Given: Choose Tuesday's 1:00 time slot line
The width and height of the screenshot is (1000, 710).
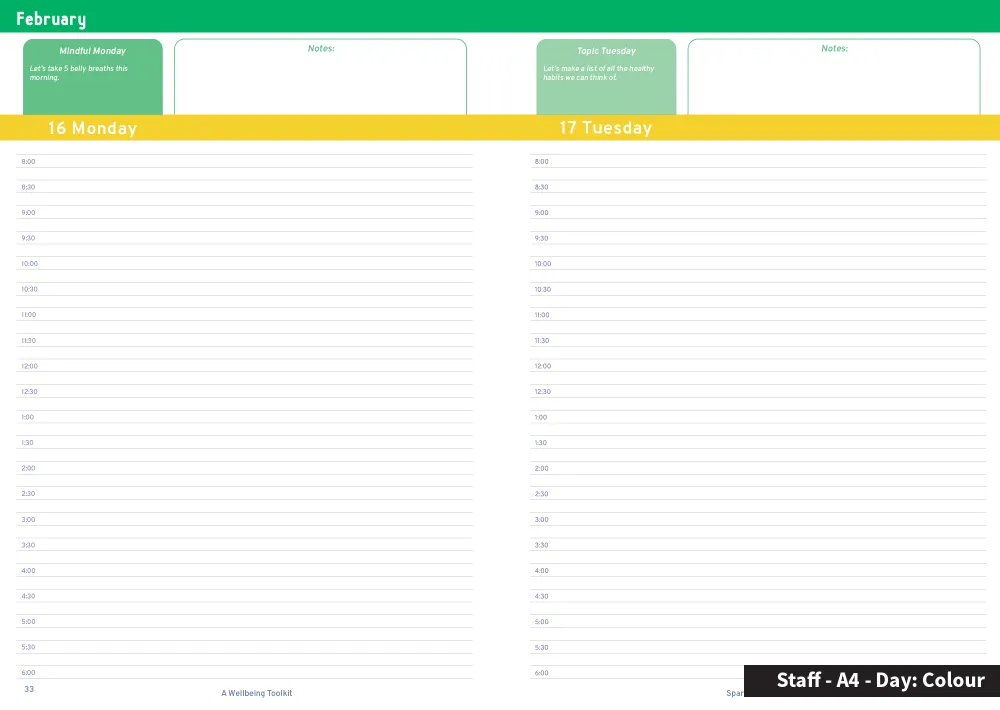Looking at the screenshot, I should 758,418.
